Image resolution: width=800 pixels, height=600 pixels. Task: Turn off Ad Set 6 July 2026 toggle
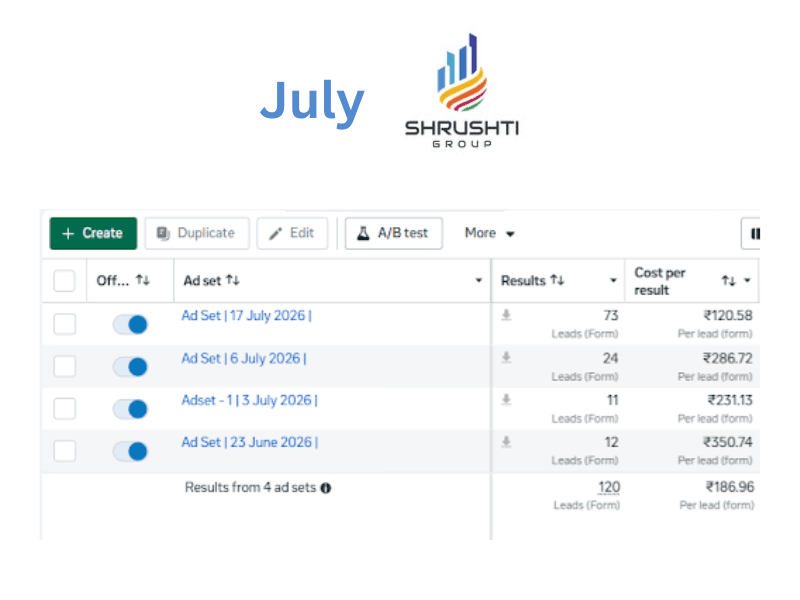coord(130,367)
